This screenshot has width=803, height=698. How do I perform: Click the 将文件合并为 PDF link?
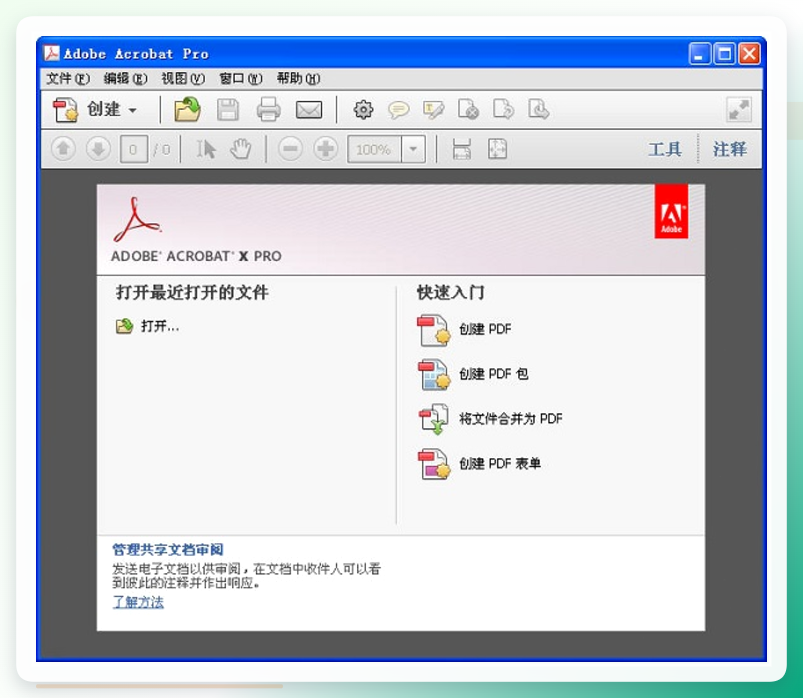tap(511, 419)
